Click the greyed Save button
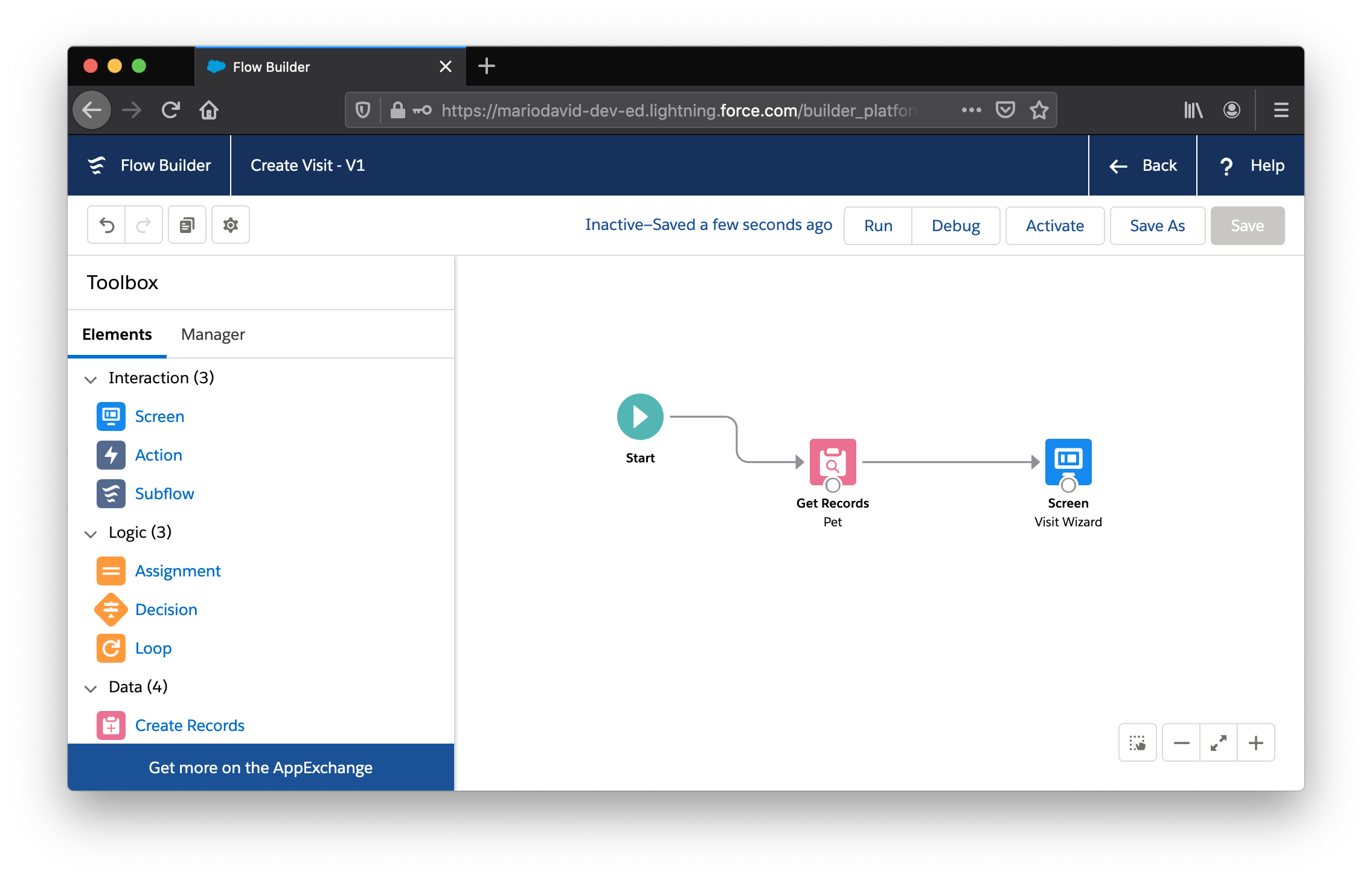1372x880 pixels. coord(1247,226)
